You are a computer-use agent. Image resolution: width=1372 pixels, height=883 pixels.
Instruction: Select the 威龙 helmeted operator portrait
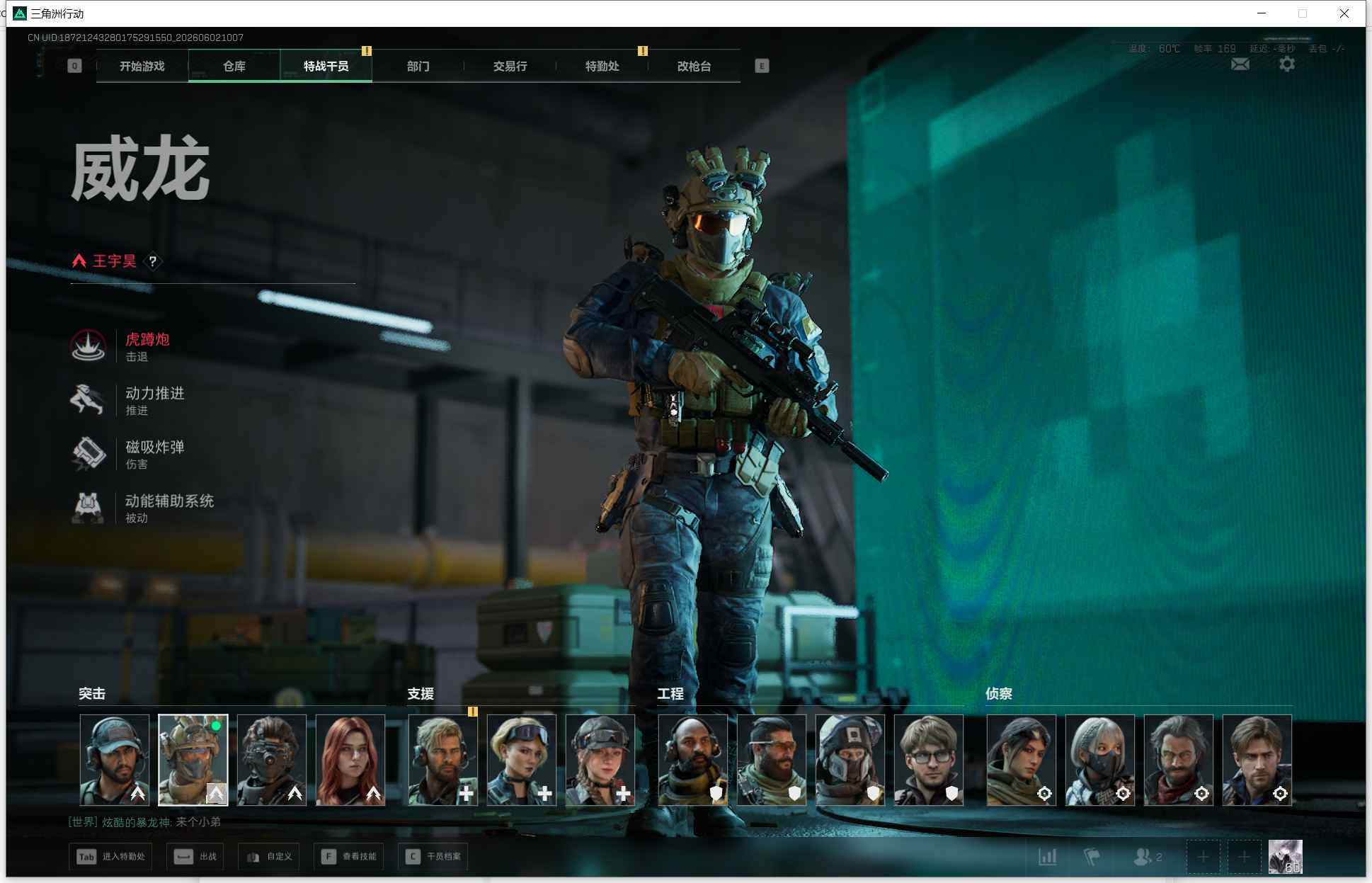pos(193,760)
